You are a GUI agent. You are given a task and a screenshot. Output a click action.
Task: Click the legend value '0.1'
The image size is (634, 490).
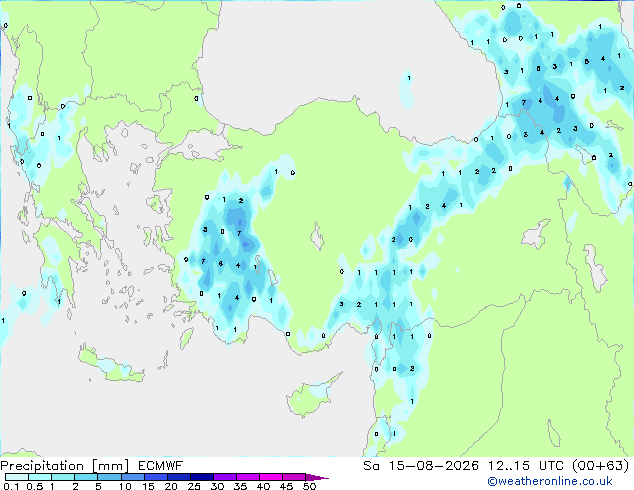click(11, 486)
